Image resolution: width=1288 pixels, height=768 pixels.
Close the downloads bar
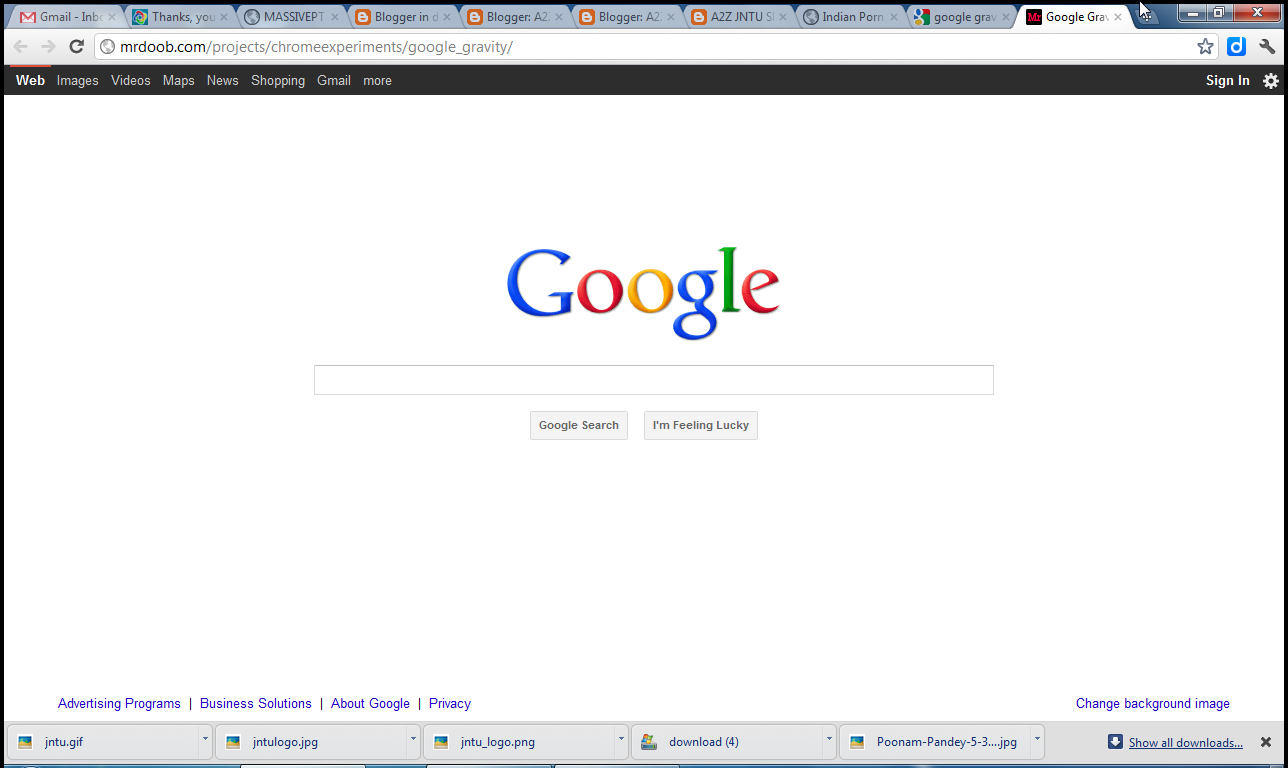pyautogui.click(x=1266, y=742)
